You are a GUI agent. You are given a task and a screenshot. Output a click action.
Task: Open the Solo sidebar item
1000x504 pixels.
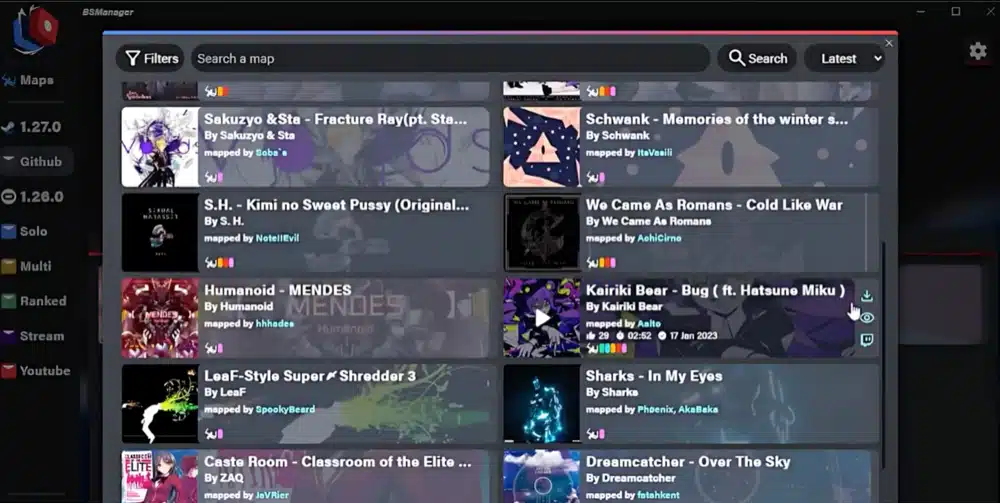pyautogui.click(x=25, y=232)
